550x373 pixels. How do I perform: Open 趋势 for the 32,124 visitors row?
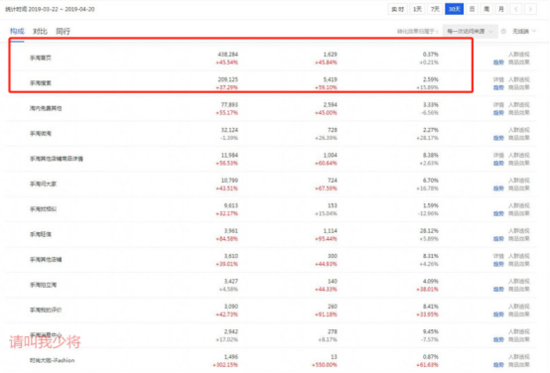point(498,138)
